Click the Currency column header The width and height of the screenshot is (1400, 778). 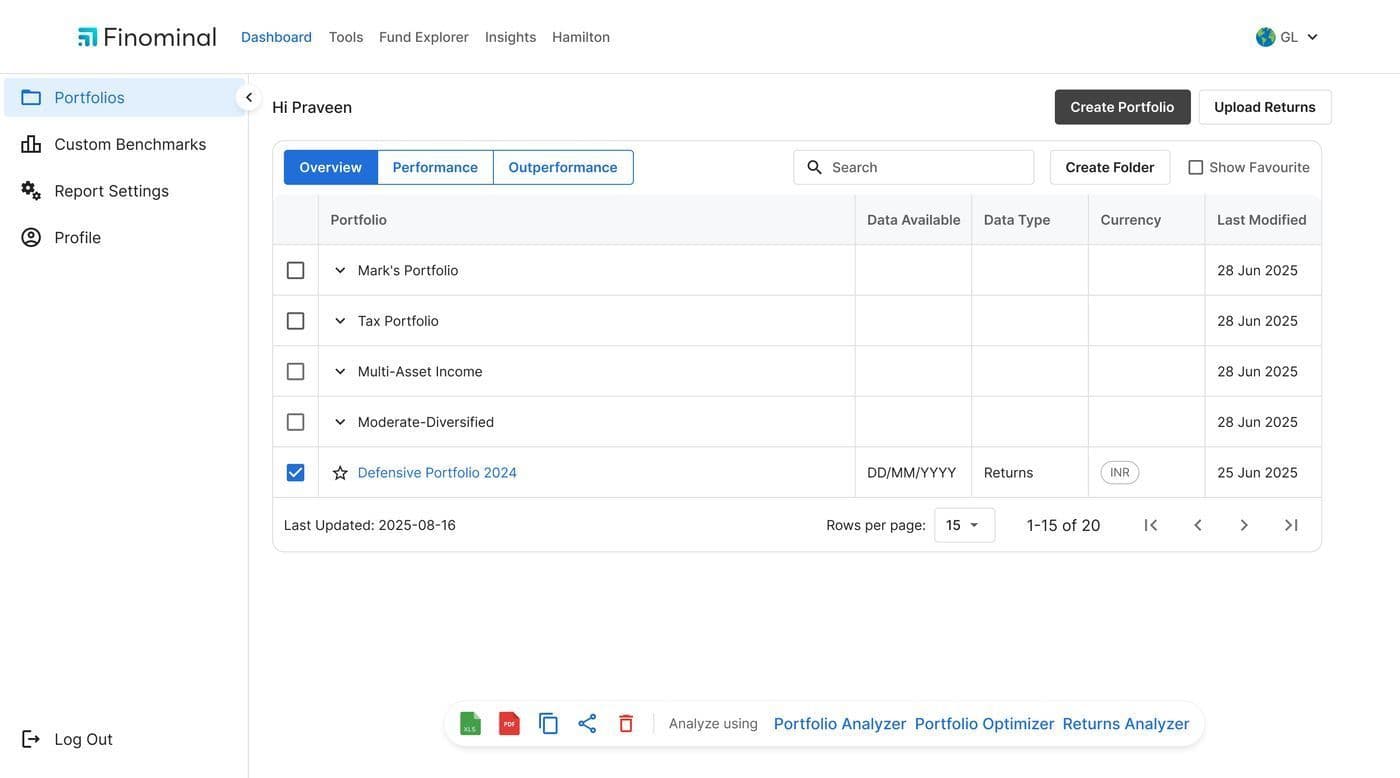tap(1147, 220)
